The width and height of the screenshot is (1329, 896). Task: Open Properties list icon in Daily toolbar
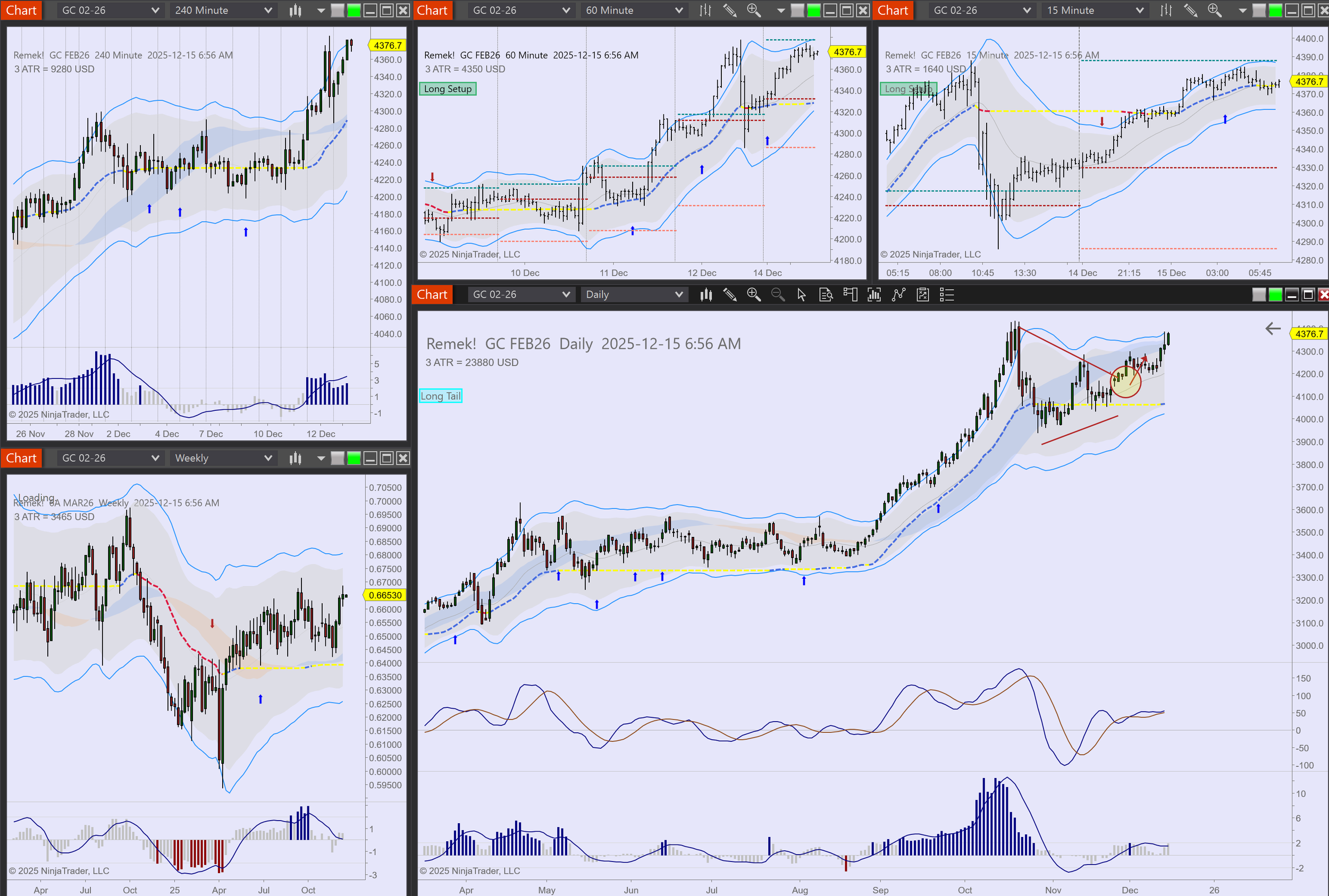point(947,294)
